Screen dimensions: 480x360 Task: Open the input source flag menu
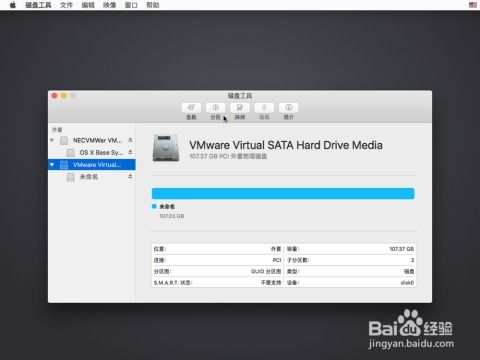473,5
